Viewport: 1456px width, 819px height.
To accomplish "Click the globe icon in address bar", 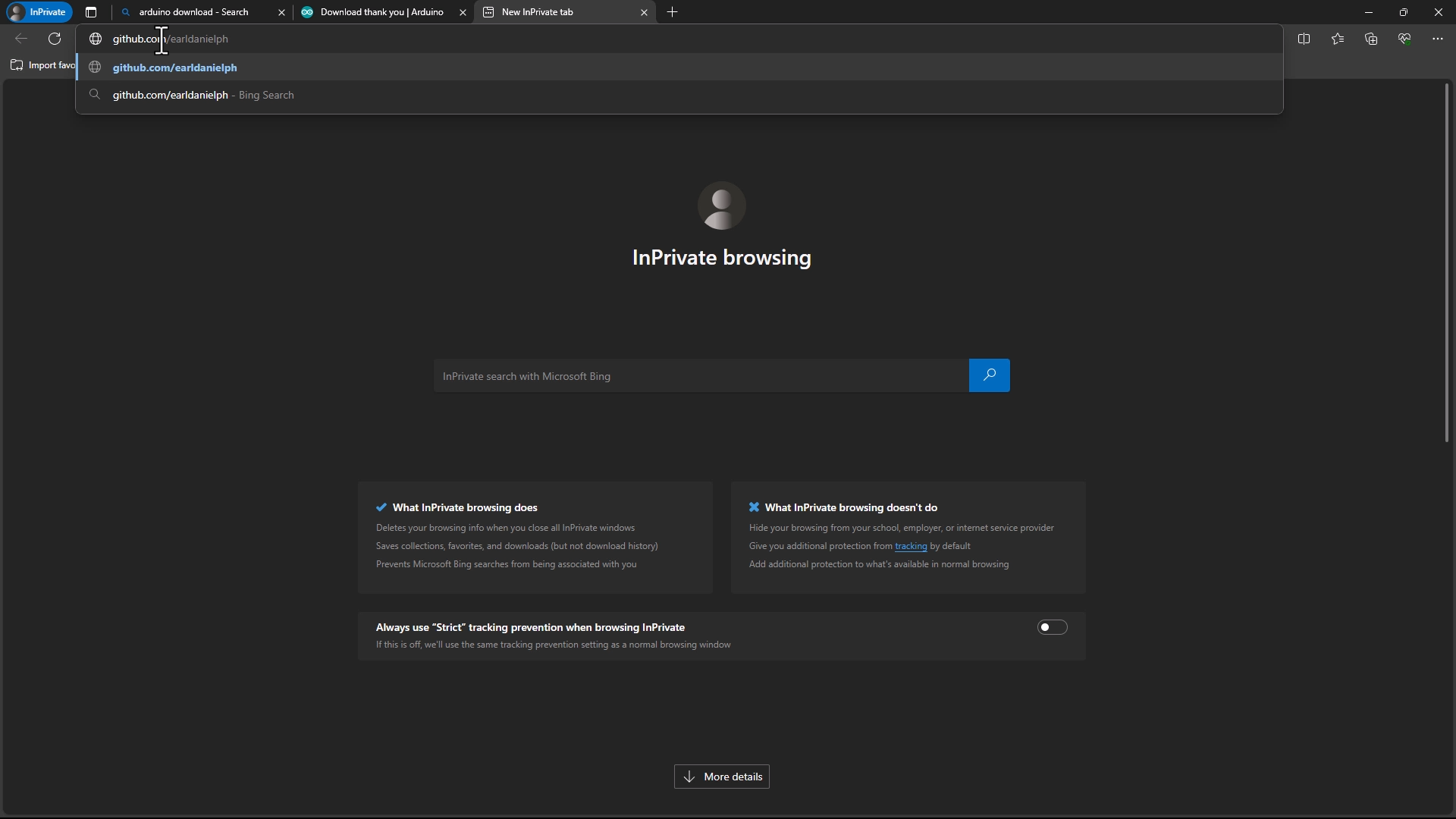I will tap(96, 39).
